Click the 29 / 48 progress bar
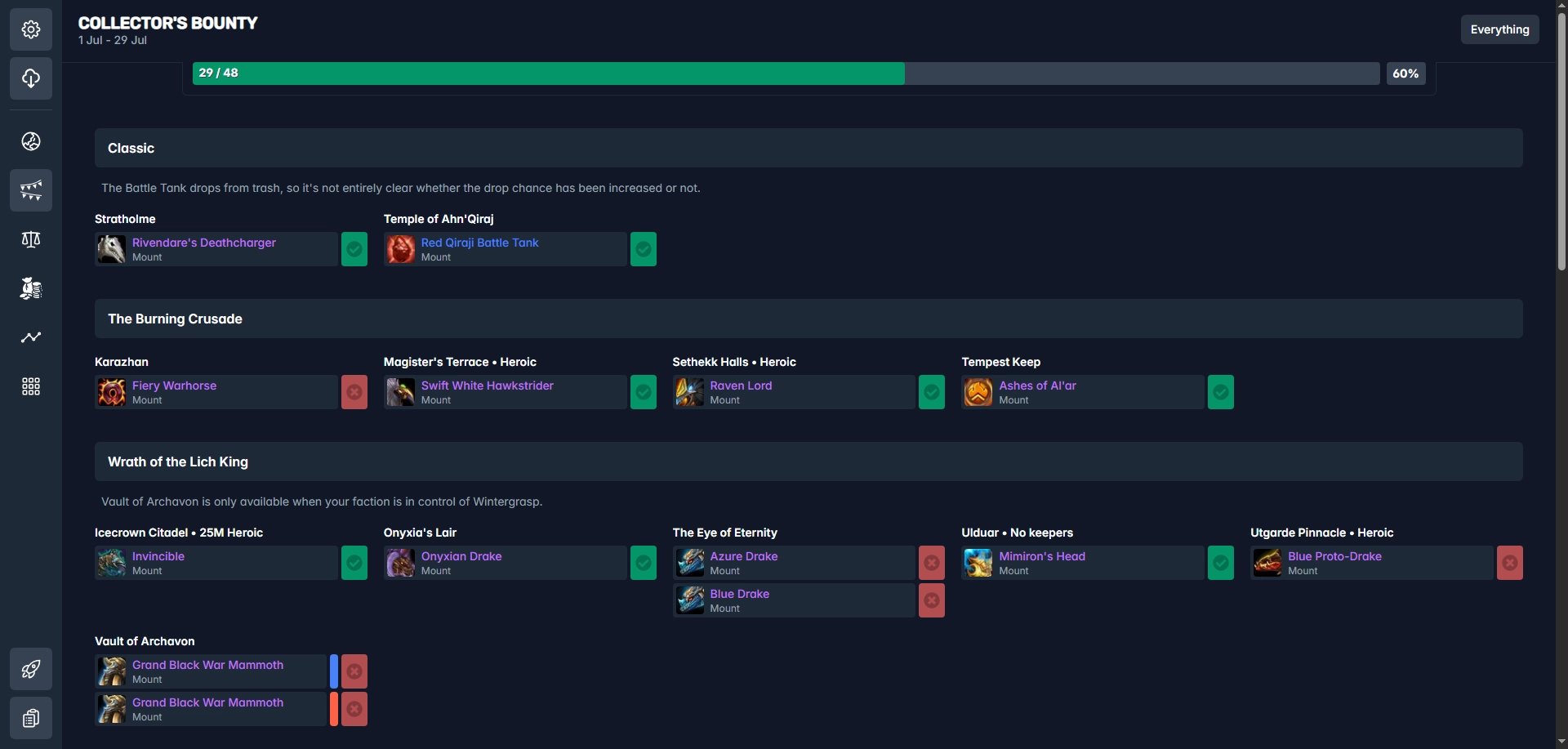Screen dimensions: 1568x749 tap(785, 74)
